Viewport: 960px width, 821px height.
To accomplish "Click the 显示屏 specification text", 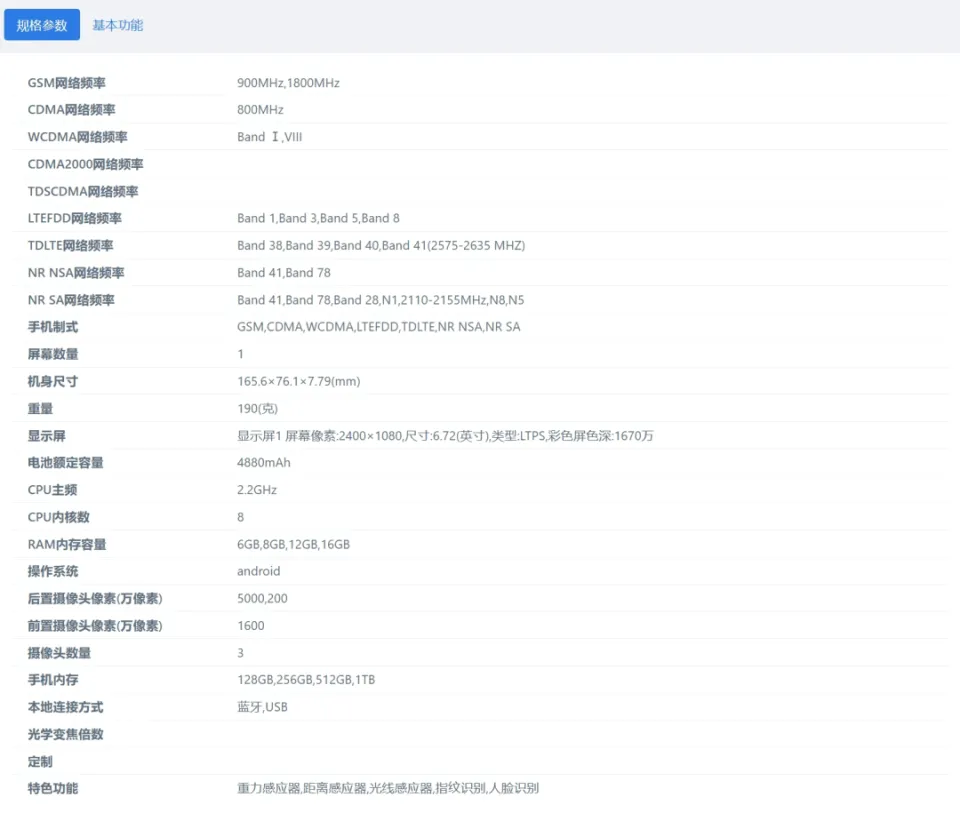I will point(445,436).
